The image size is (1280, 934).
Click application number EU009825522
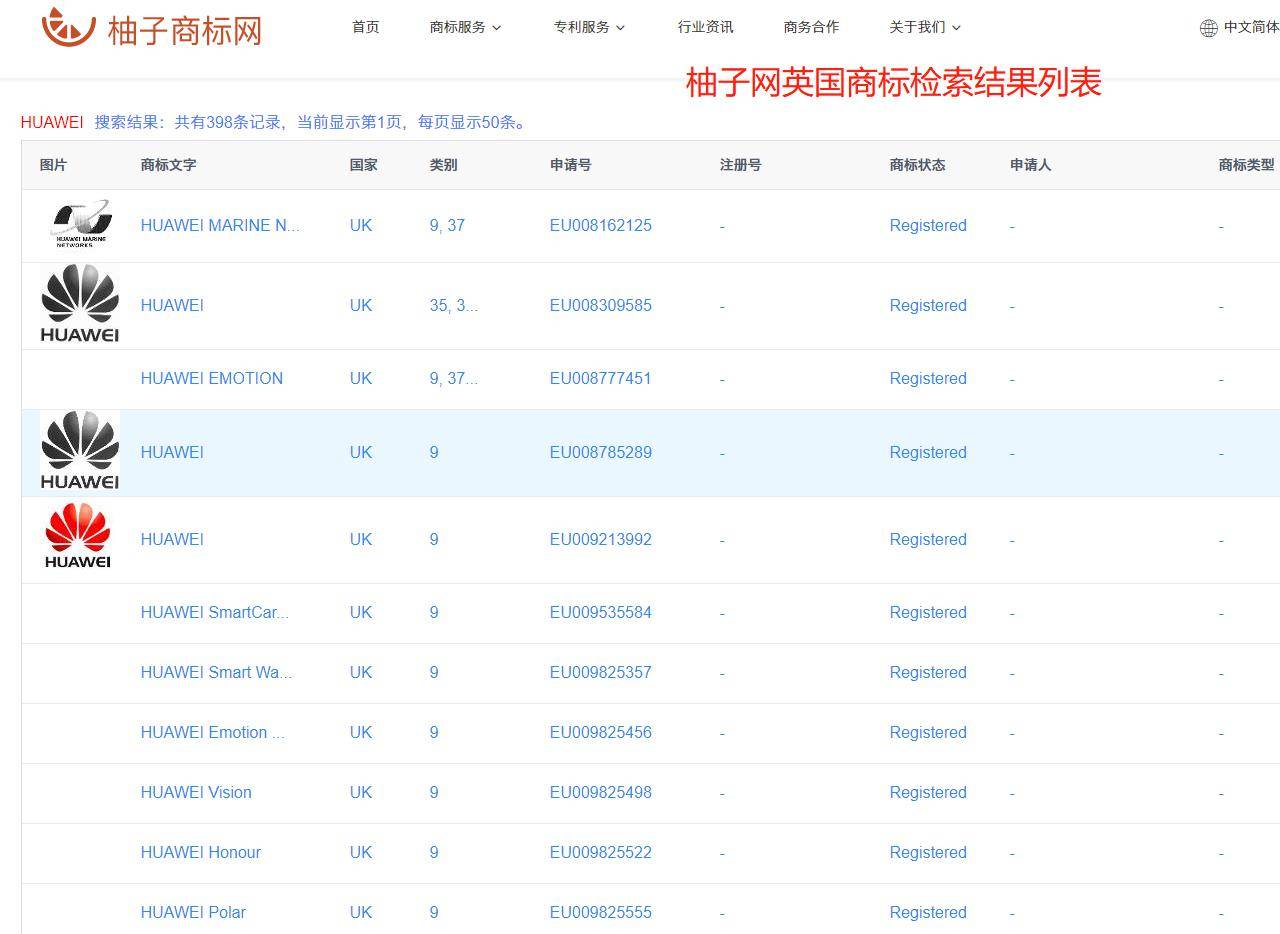pos(601,852)
